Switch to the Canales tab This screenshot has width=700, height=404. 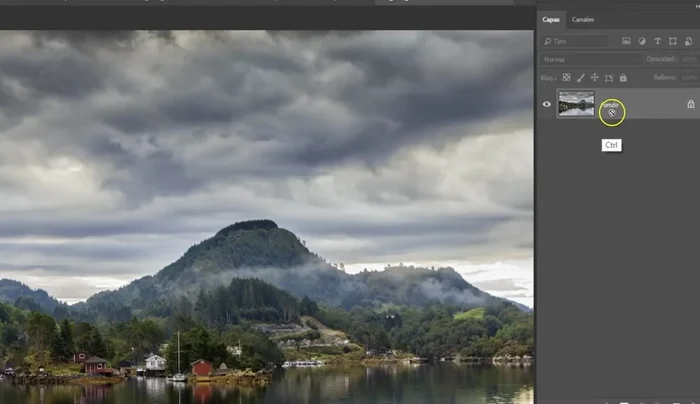click(583, 19)
